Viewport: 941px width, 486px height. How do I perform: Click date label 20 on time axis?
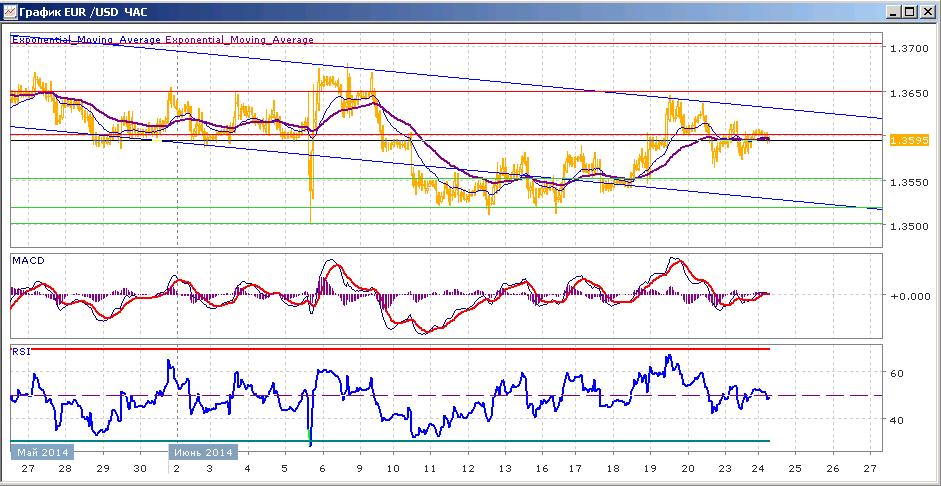point(688,469)
